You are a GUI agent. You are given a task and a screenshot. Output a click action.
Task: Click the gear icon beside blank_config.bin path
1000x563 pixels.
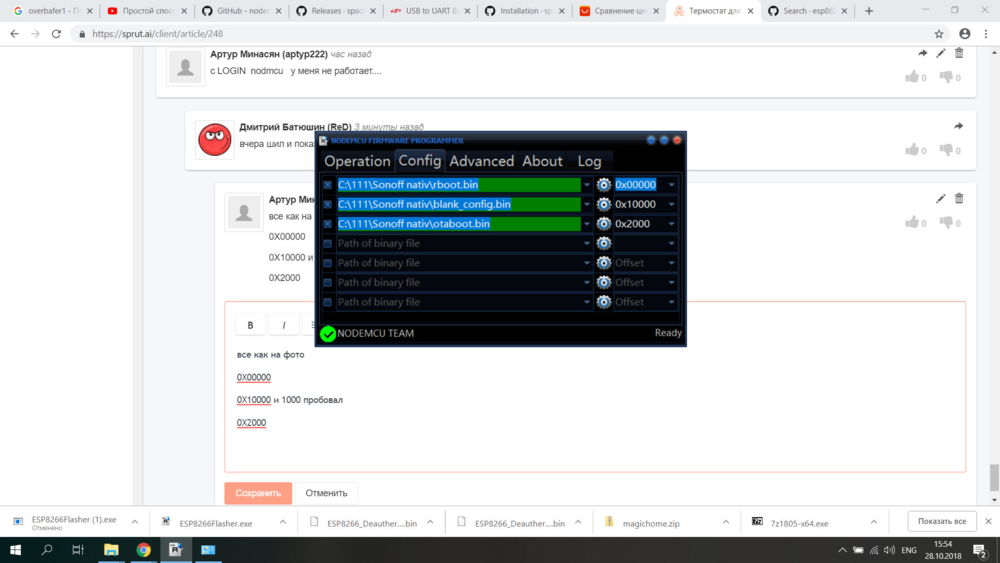603,204
